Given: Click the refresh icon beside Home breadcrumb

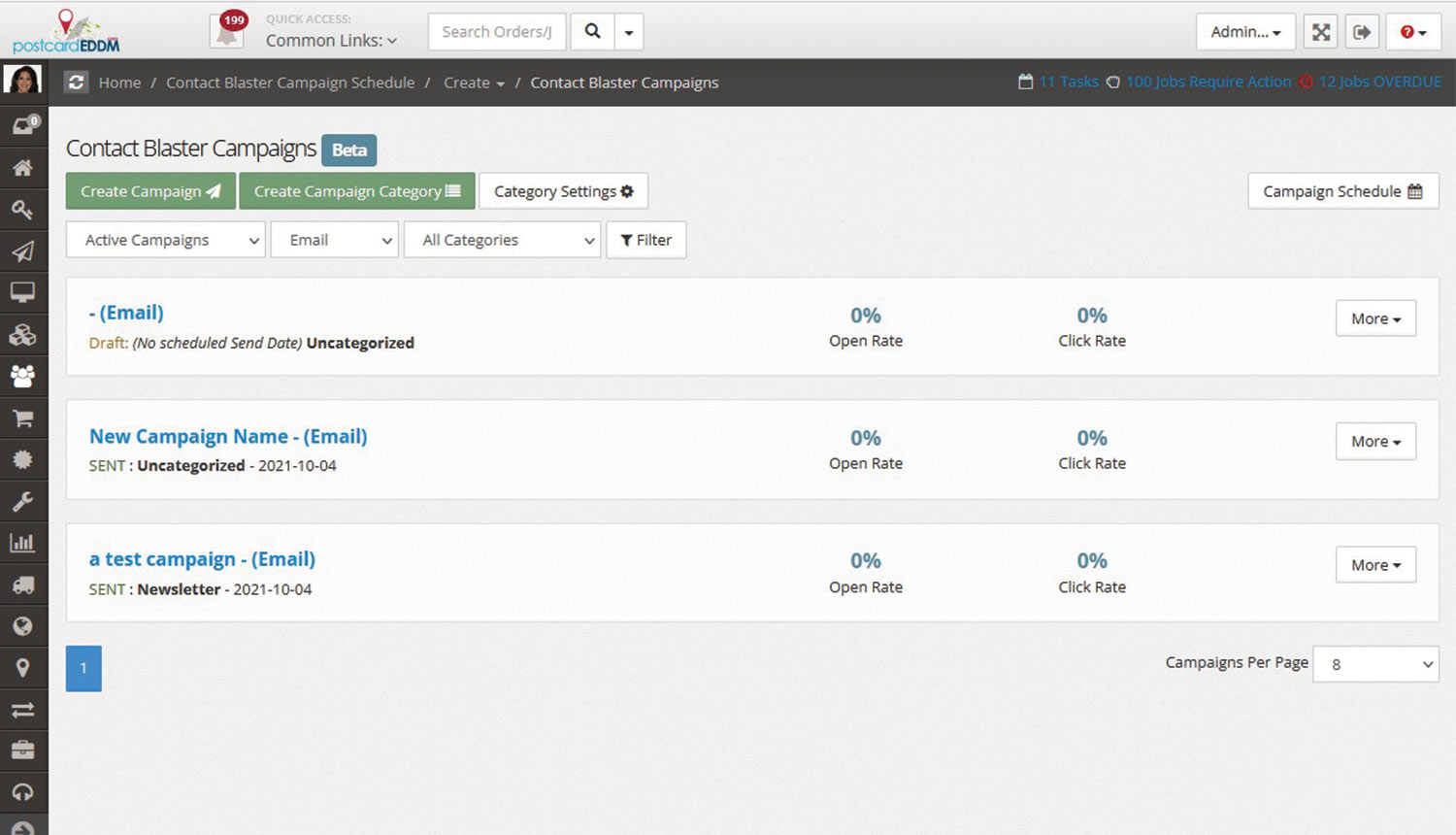Looking at the screenshot, I should click(x=76, y=83).
